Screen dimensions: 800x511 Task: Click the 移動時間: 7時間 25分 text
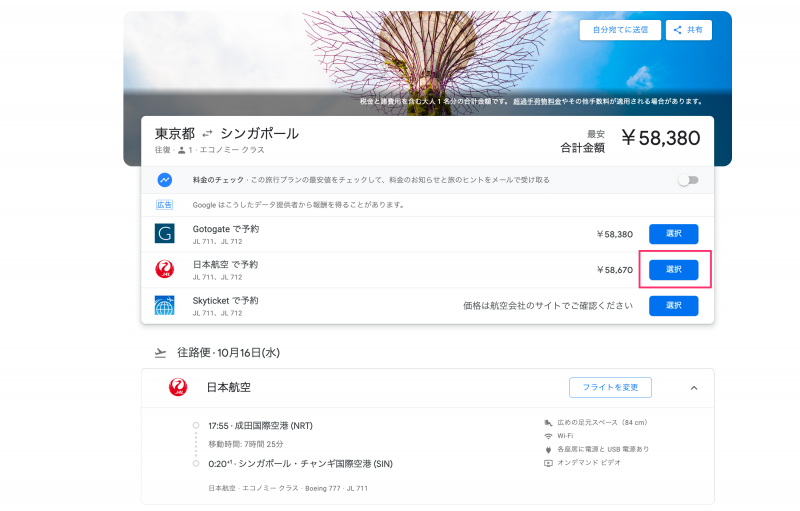(x=245, y=444)
